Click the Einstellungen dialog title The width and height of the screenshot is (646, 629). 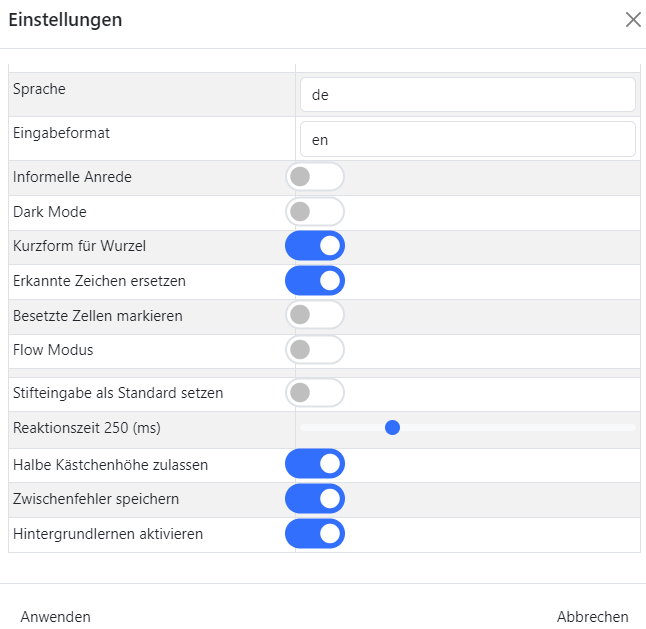click(x=66, y=20)
